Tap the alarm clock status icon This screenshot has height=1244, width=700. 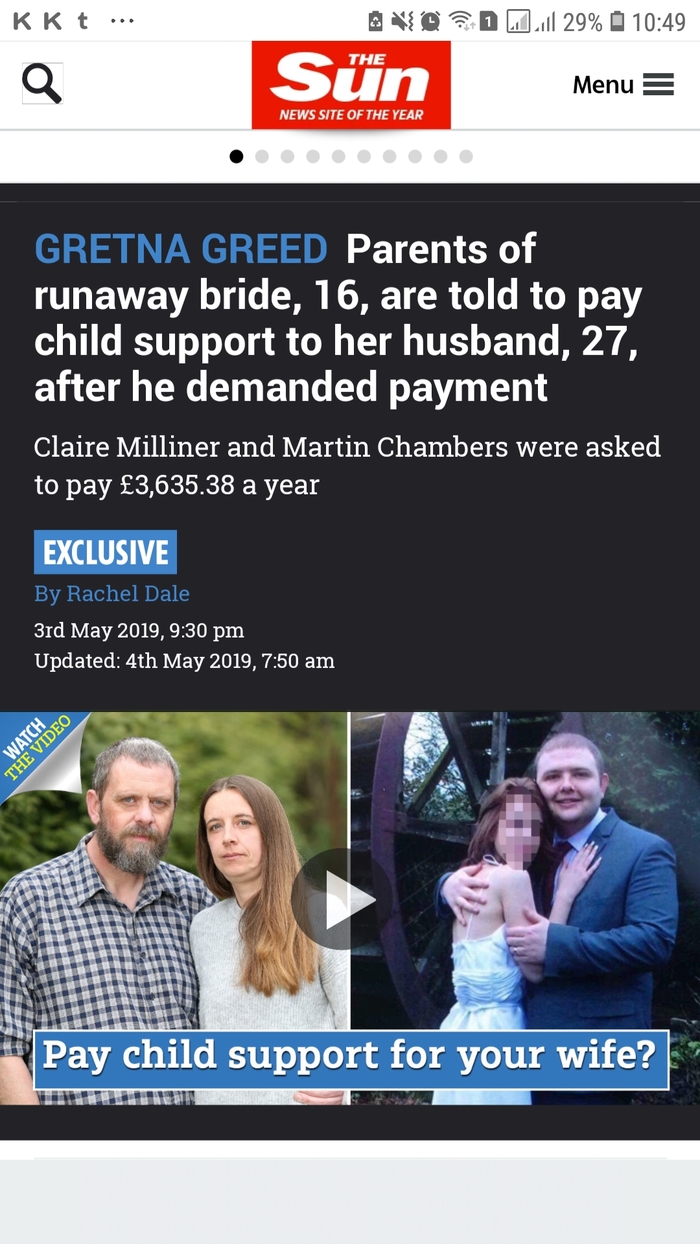[432, 21]
